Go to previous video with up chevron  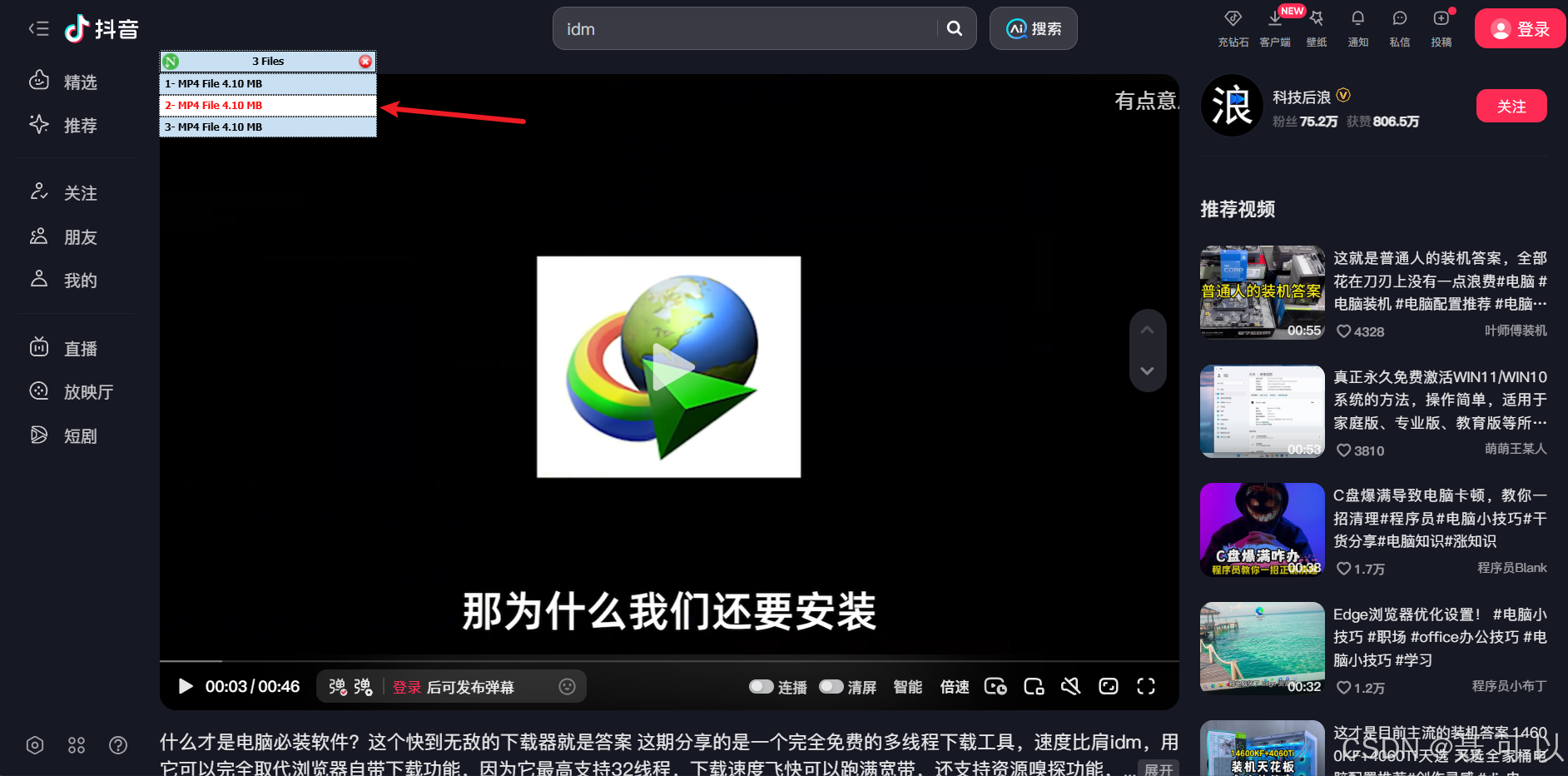(1147, 330)
